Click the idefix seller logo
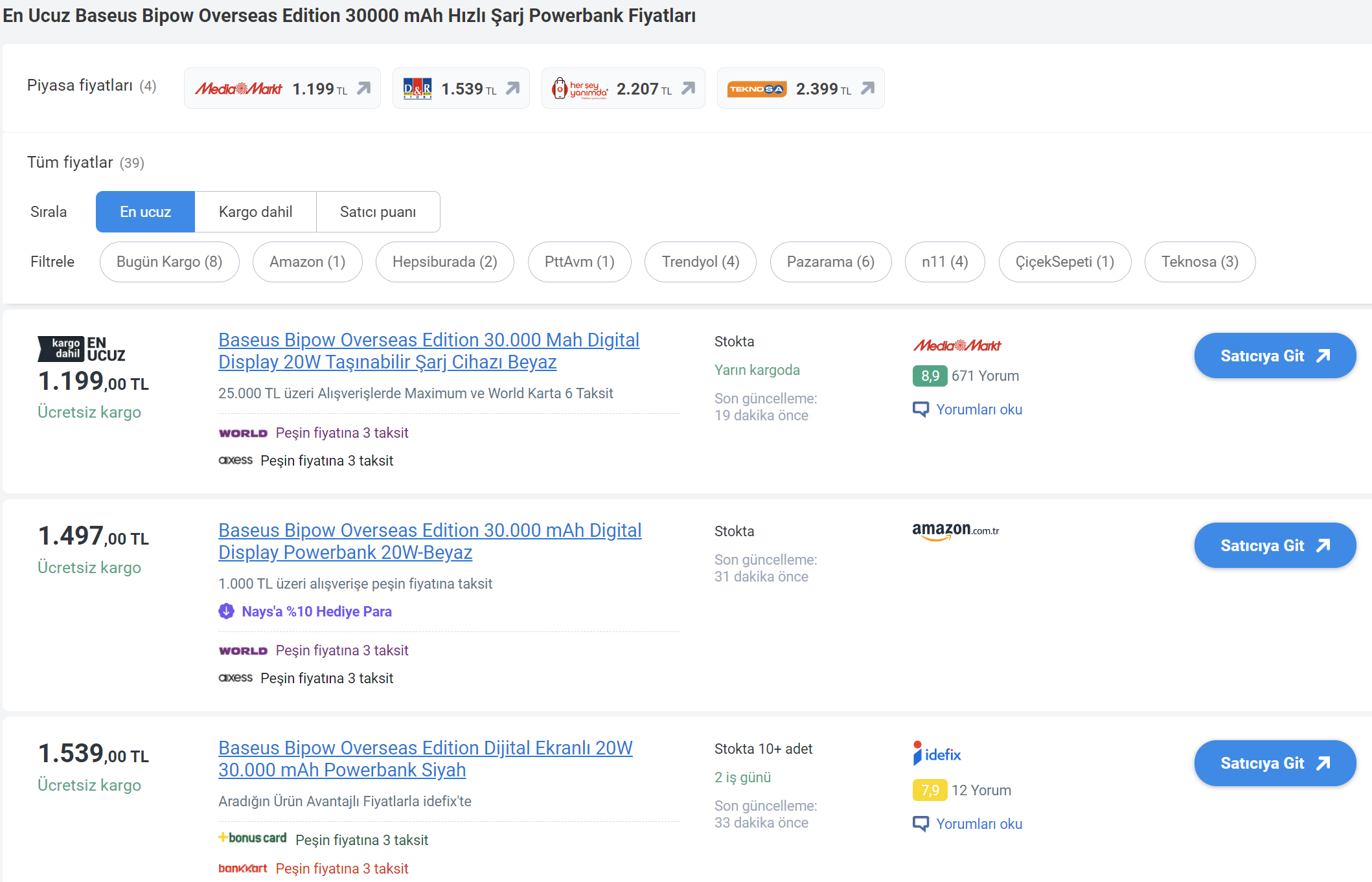Image resolution: width=1372 pixels, height=882 pixels. point(937,754)
